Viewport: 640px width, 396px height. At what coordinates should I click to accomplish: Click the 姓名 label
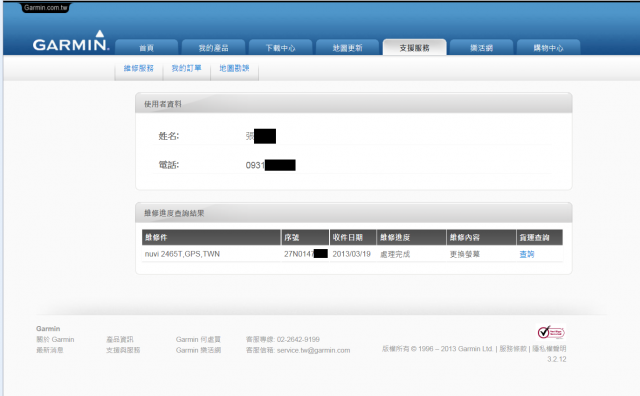pos(169,136)
